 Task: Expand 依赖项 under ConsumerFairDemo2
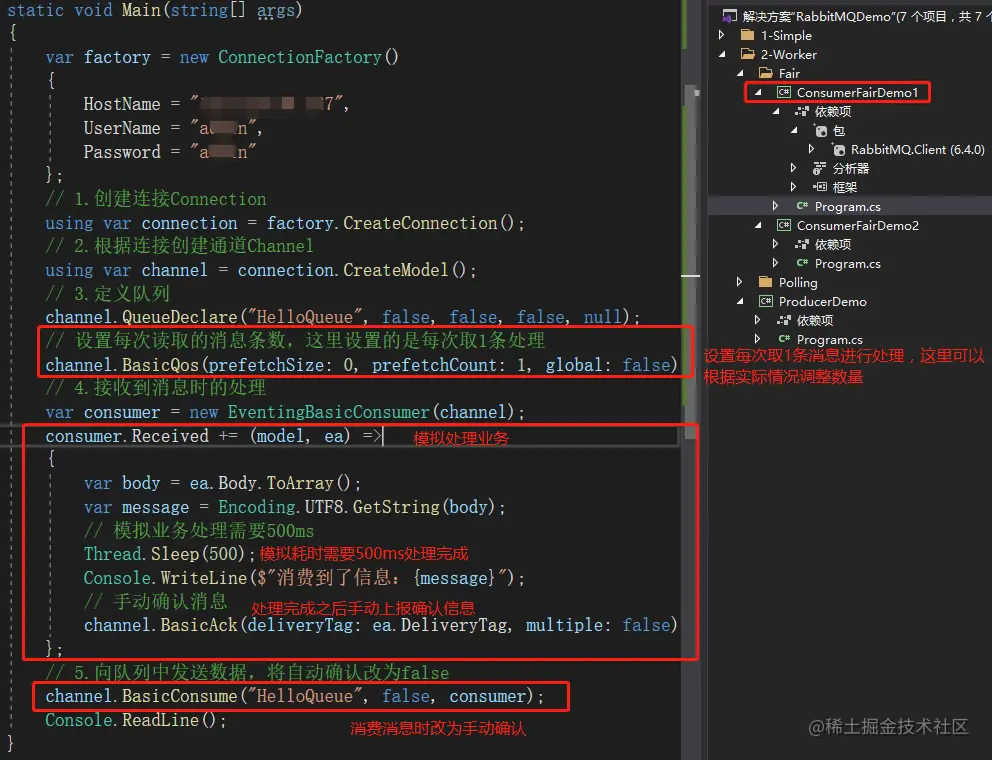pyautogui.click(x=776, y=244)
